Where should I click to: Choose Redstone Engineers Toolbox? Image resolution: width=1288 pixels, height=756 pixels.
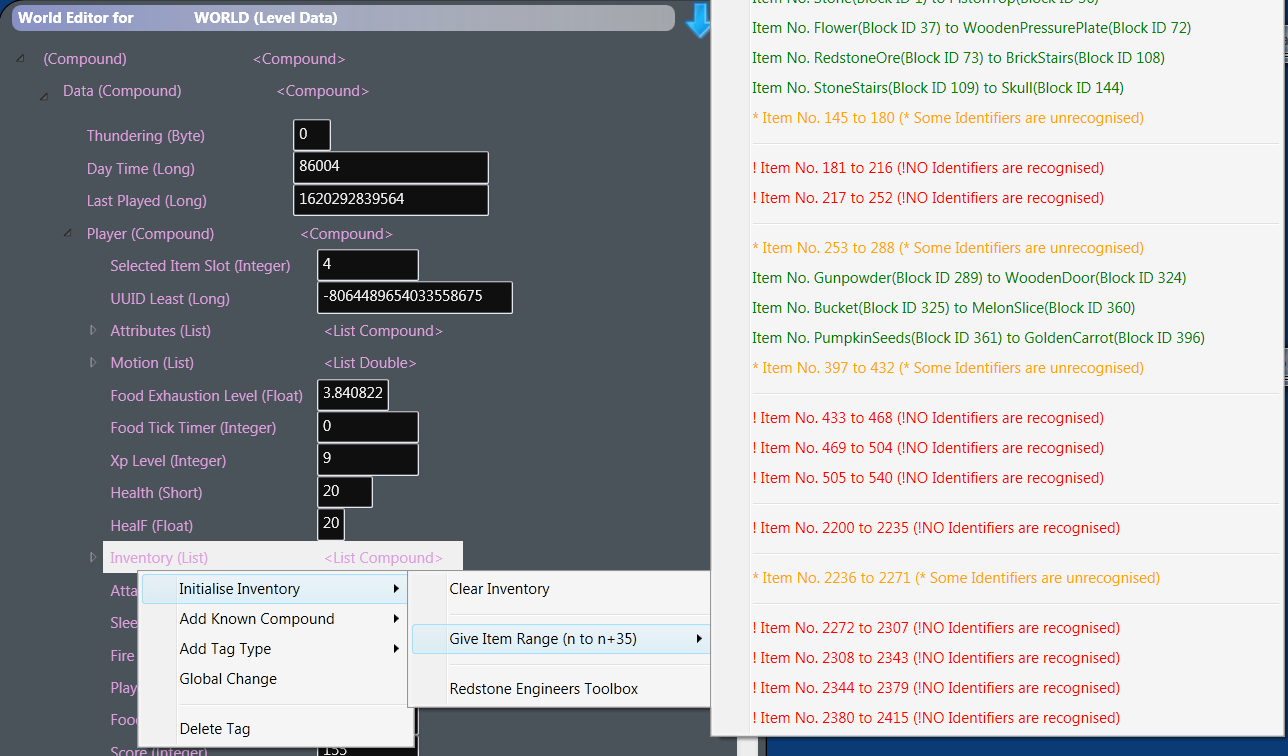(x=543, y=689)
